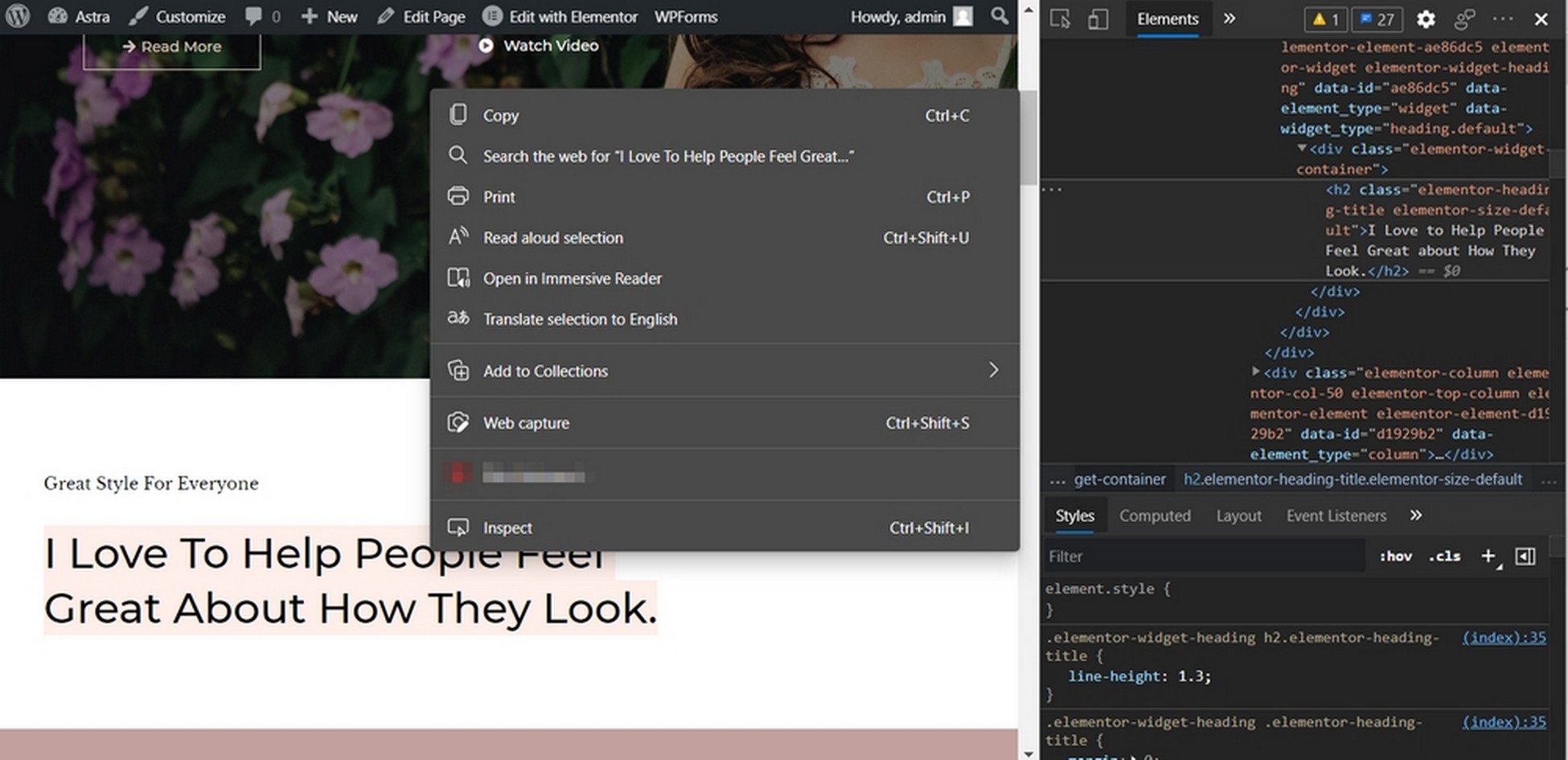View comments bubble in admin bar

(263, 16)
